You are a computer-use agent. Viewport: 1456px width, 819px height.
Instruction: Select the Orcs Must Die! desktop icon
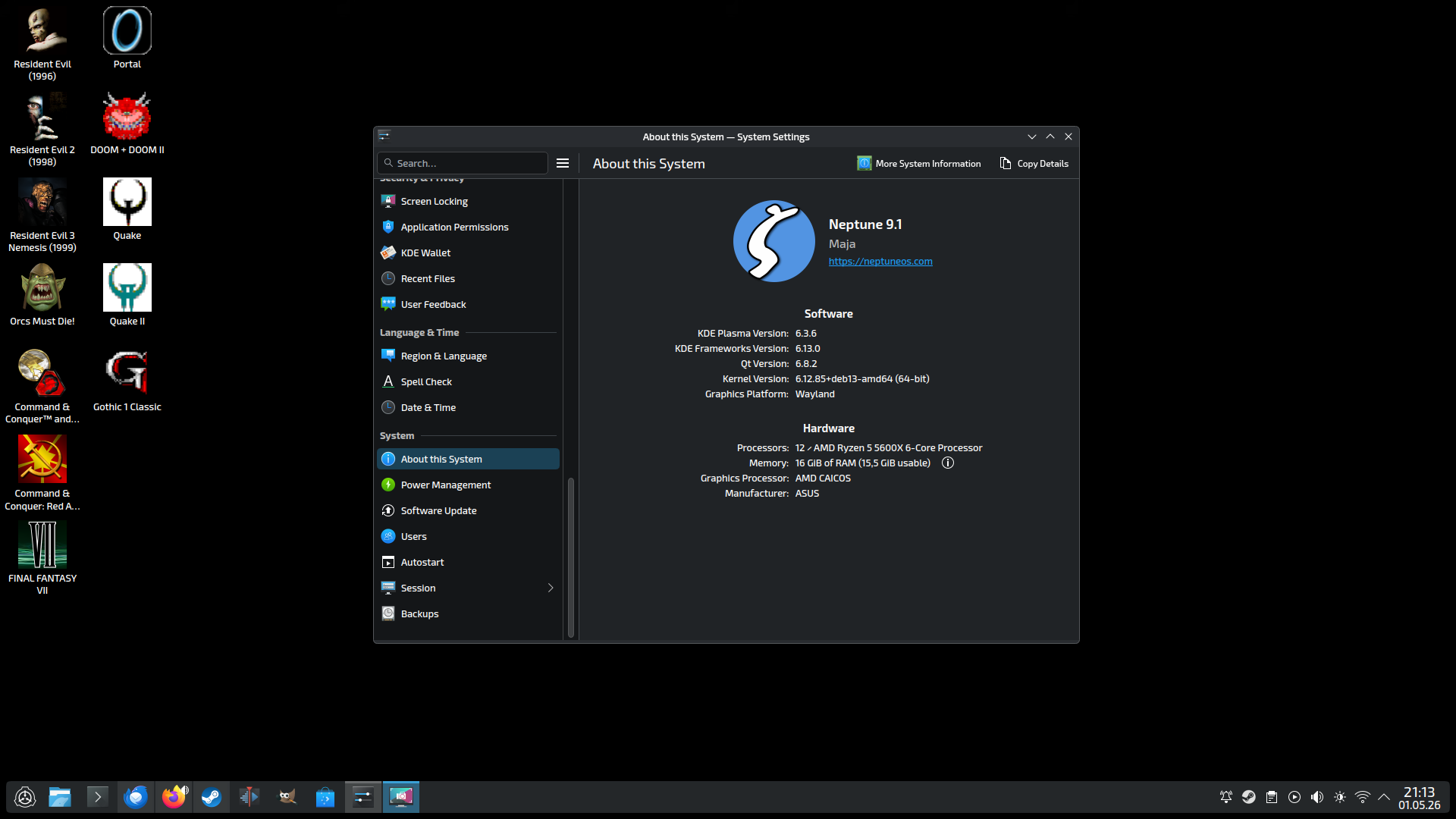[x=42, y=295]
